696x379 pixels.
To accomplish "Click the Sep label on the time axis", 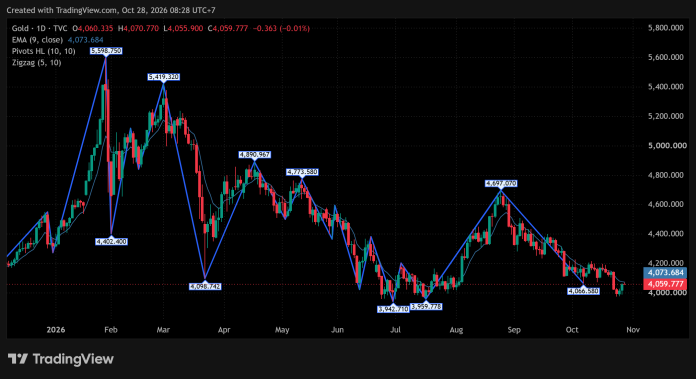I will click(x=514, y=330).
